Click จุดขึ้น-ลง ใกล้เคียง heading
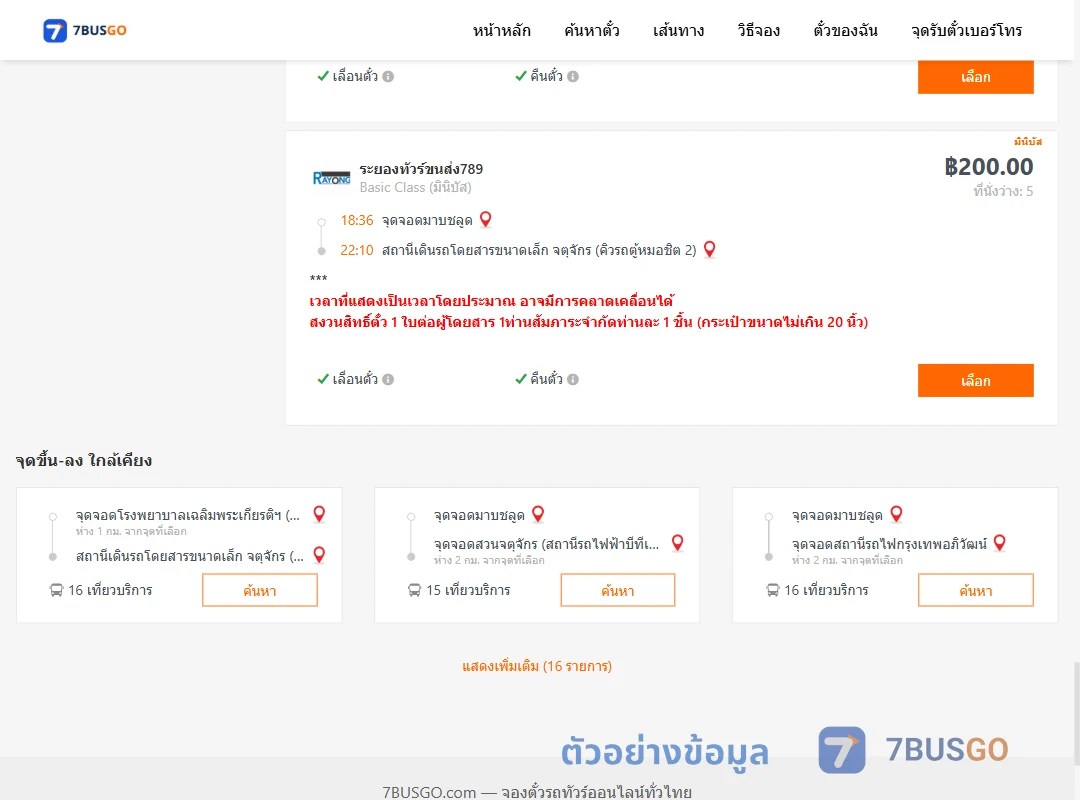This screenshot has height=800, width=1080. coord(84,460)
